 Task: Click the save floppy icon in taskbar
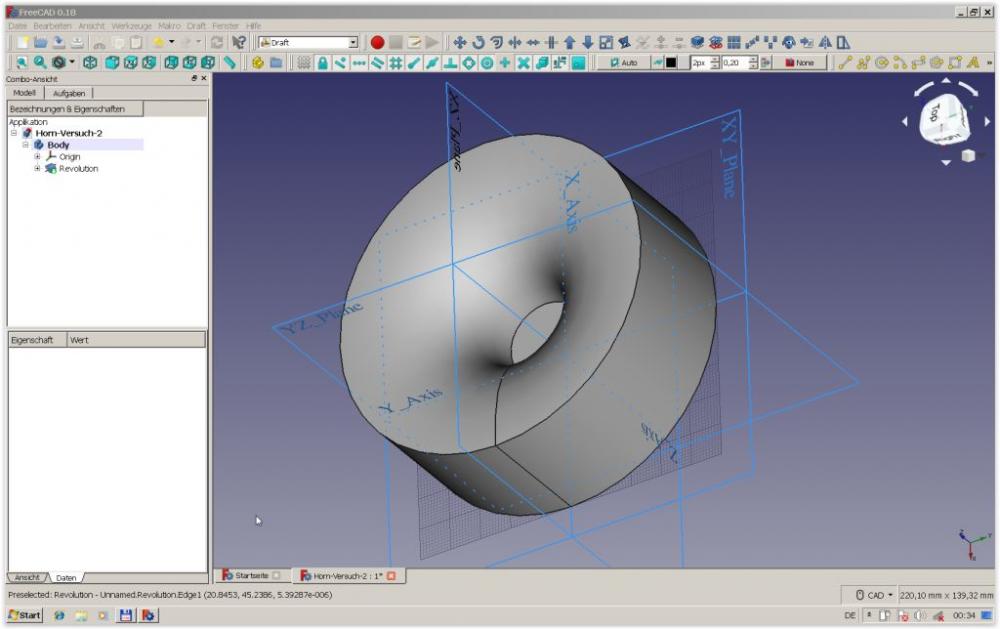tap(126, 615)
